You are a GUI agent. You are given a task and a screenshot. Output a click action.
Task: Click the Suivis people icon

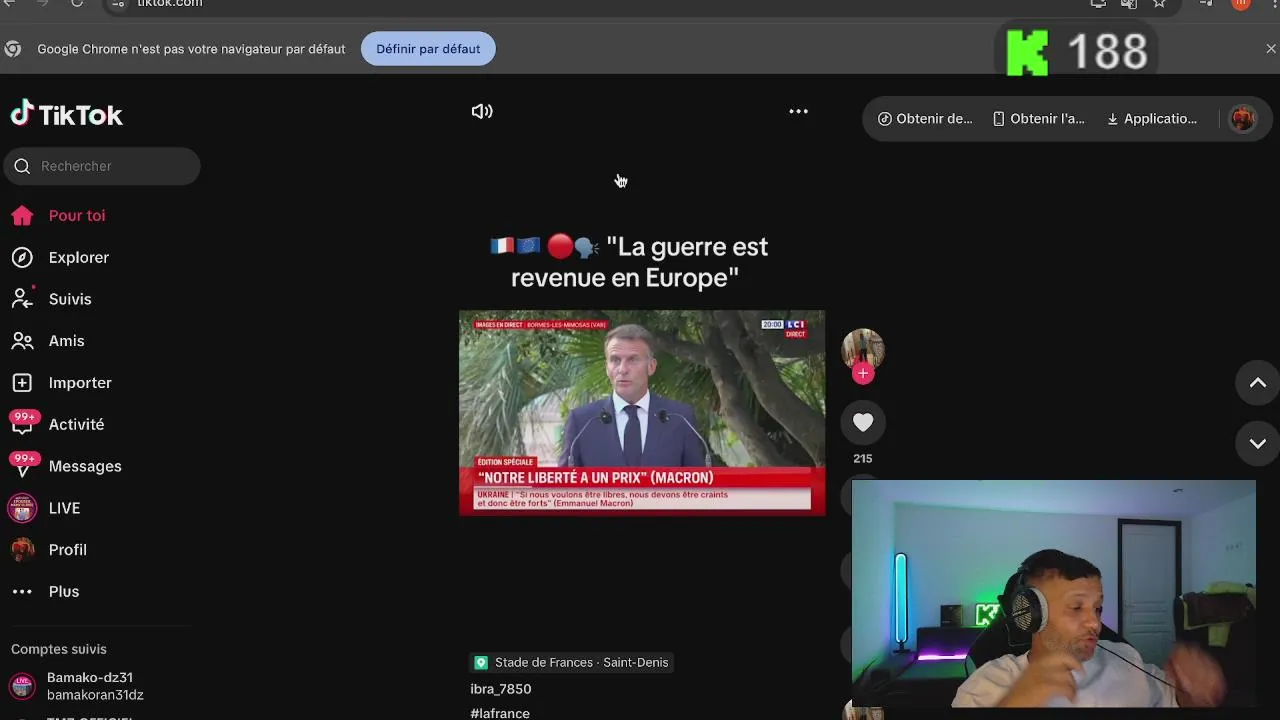pos(22,299)
